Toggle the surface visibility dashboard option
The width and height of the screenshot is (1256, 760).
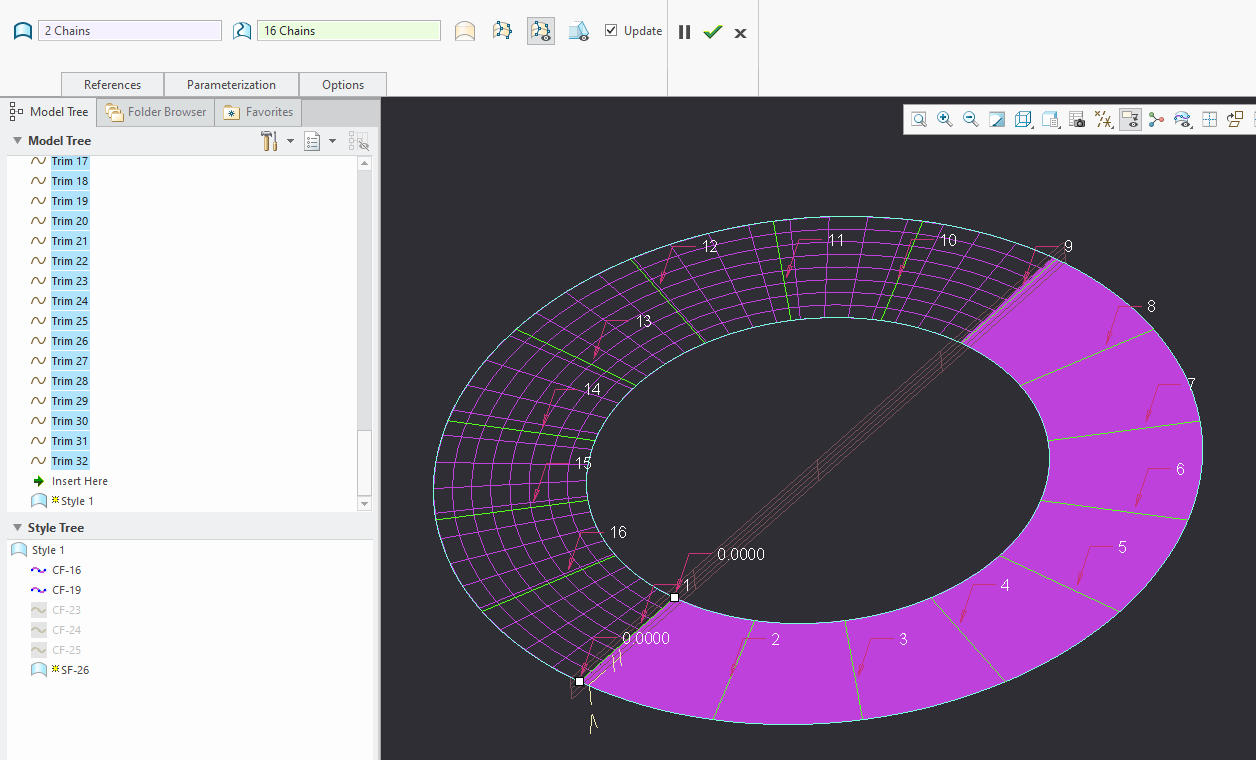point(578,31)
